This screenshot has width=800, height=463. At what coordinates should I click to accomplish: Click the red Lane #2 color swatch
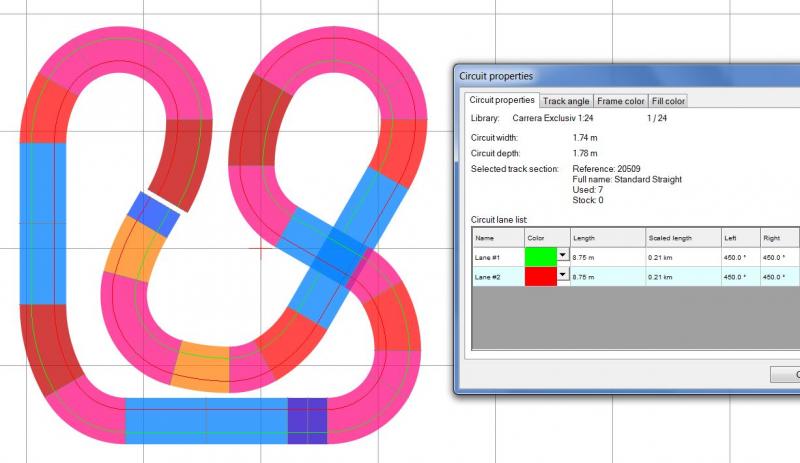click(x=541, y=277)
